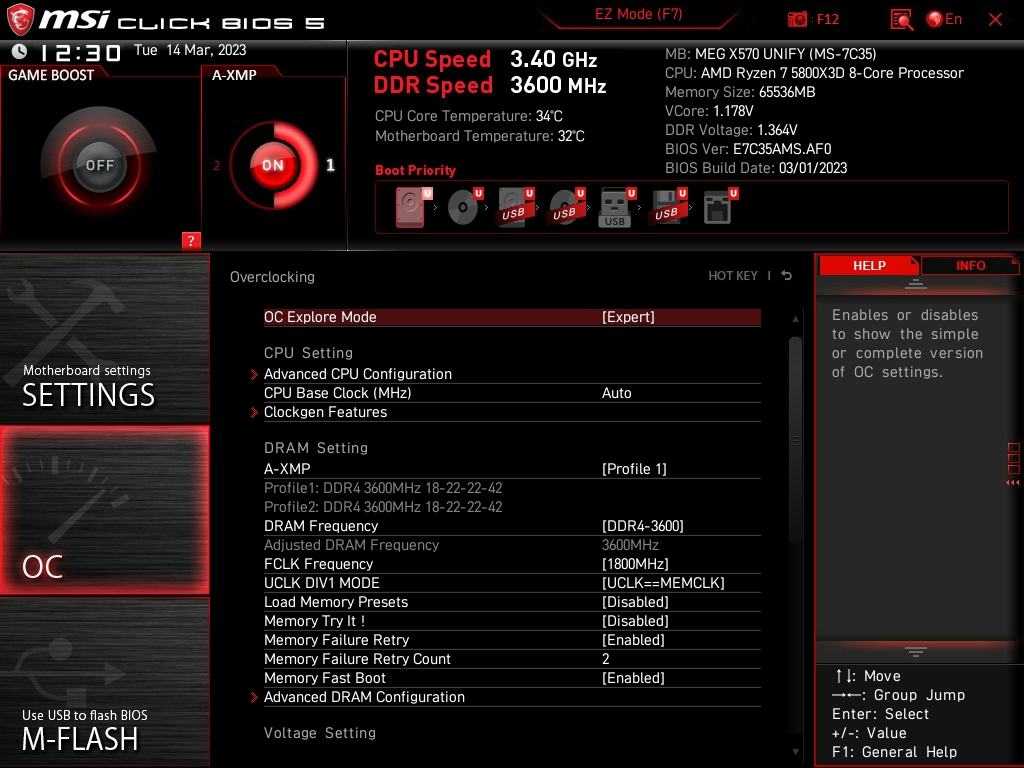1024x768 pixels.
Task: Select the USB floppy boot device
Action: point(667,207)
